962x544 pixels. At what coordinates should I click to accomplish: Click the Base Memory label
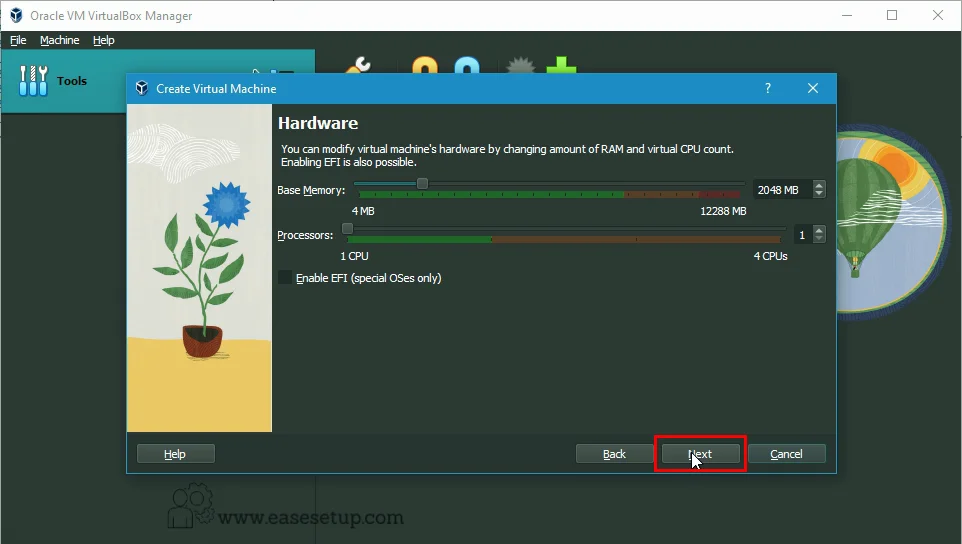(311, 190)
